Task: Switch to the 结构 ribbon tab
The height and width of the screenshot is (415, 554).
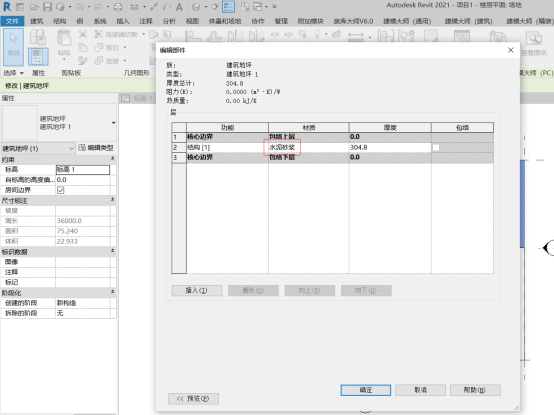Action: coord(60,21)
